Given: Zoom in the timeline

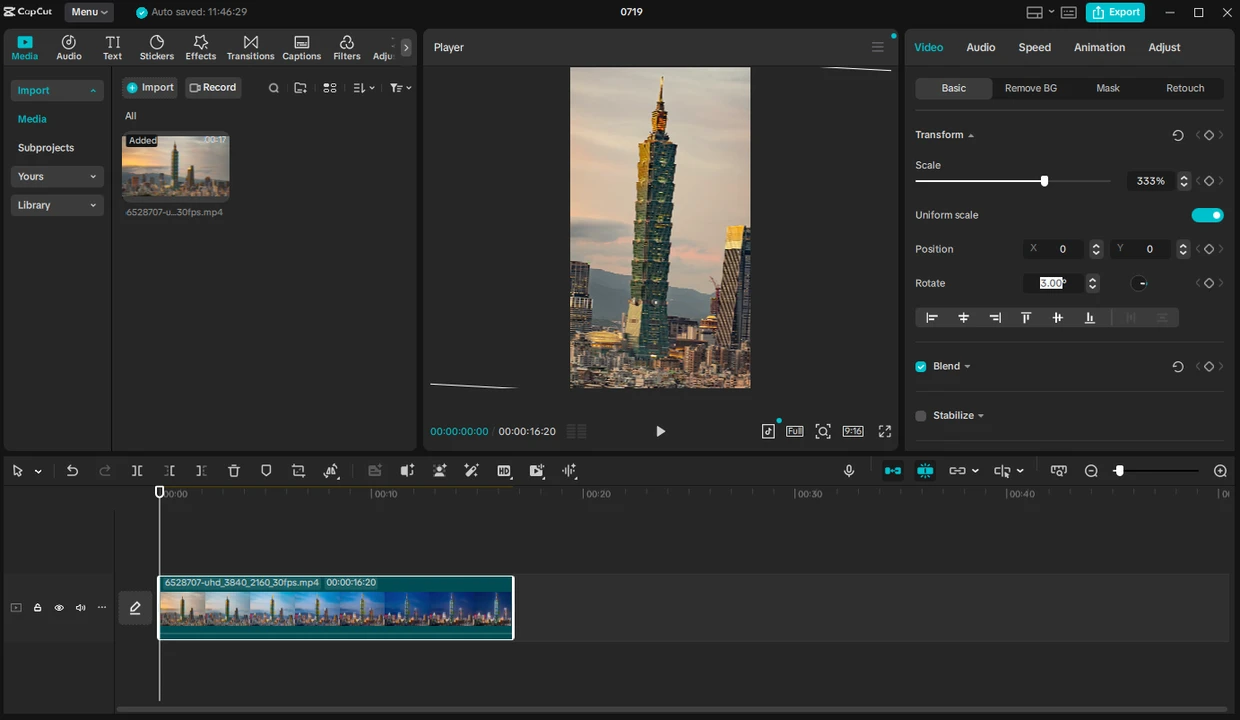Looking at the screenshot, I should pyautogui.click(x=1220, y=471).
